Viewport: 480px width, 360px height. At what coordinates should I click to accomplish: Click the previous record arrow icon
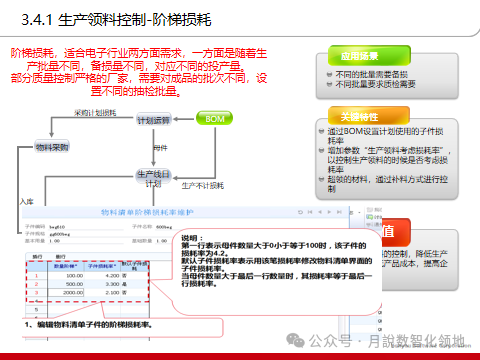[320, 212]
